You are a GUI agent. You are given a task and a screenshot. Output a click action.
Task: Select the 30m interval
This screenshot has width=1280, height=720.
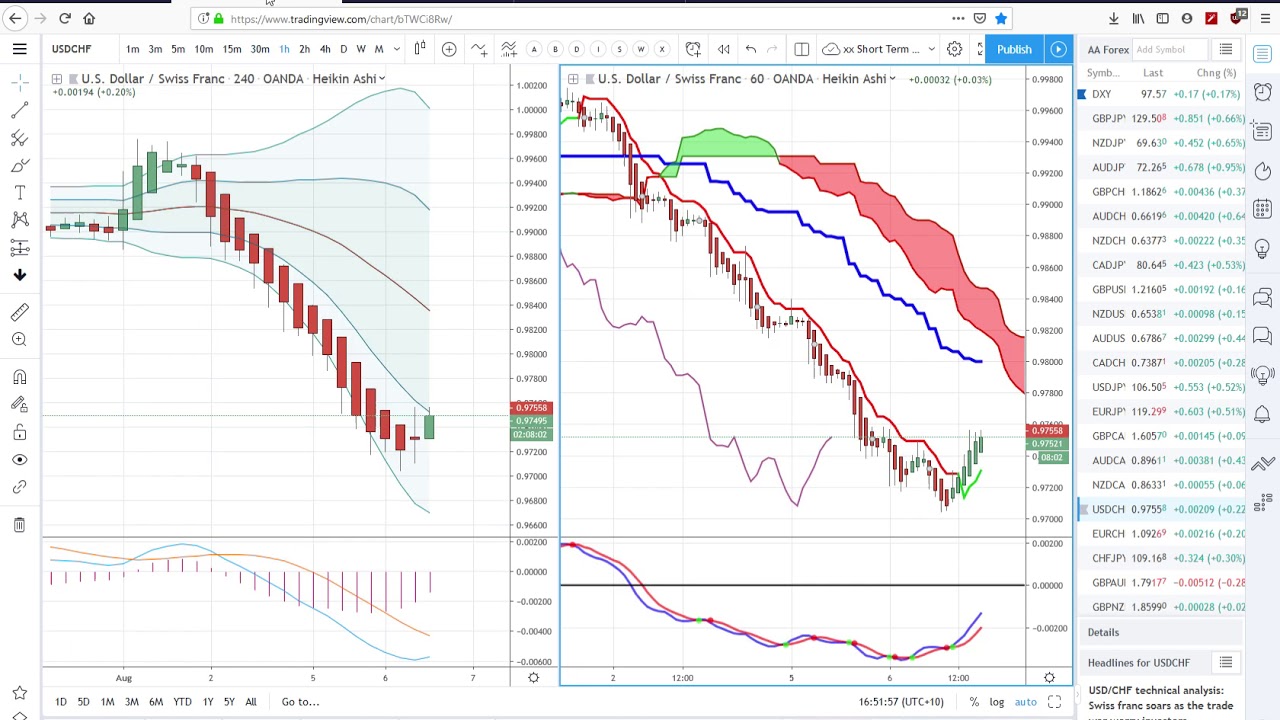point(259,49)
